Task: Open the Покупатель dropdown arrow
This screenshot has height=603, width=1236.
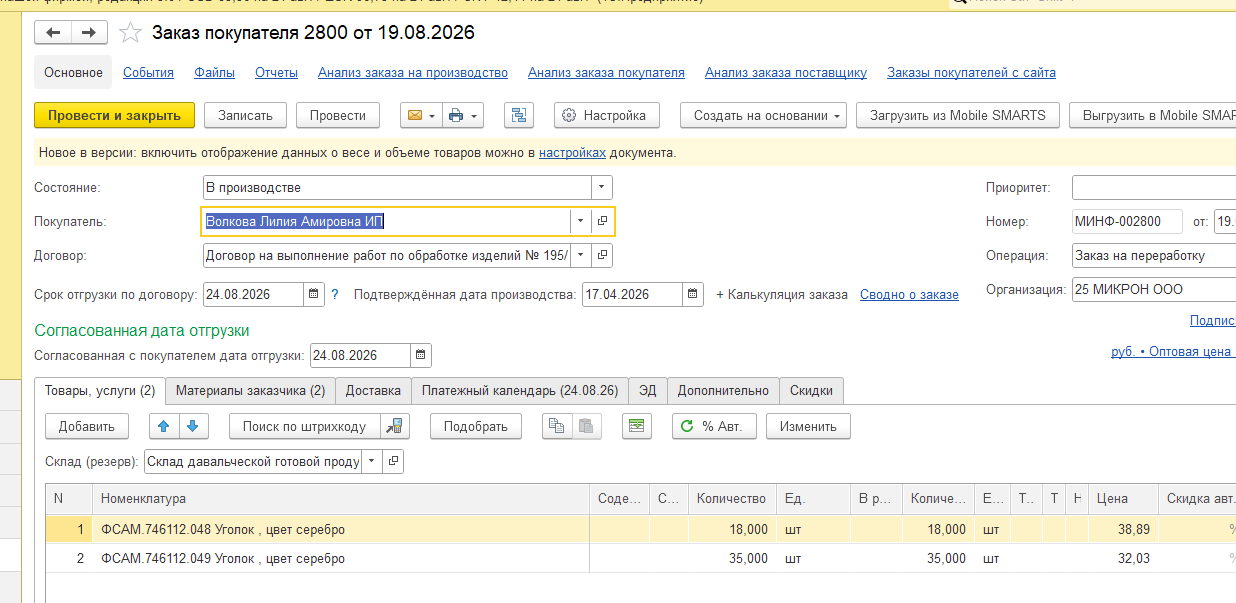Action: (x=581, y=221)
